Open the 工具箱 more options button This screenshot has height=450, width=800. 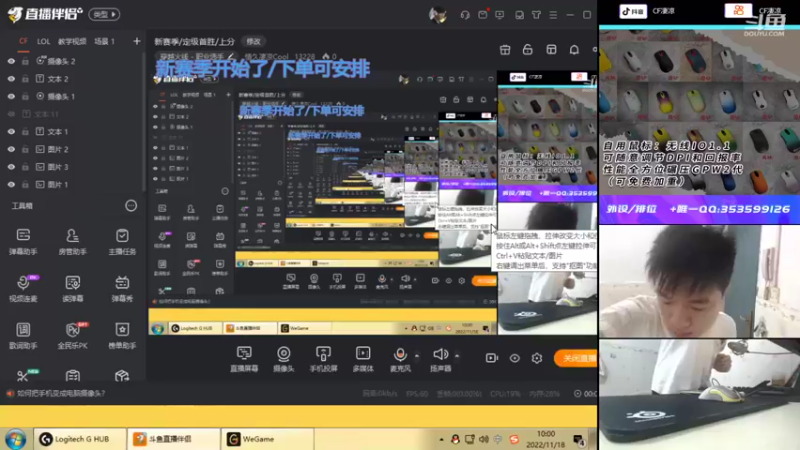pos(131,206)
